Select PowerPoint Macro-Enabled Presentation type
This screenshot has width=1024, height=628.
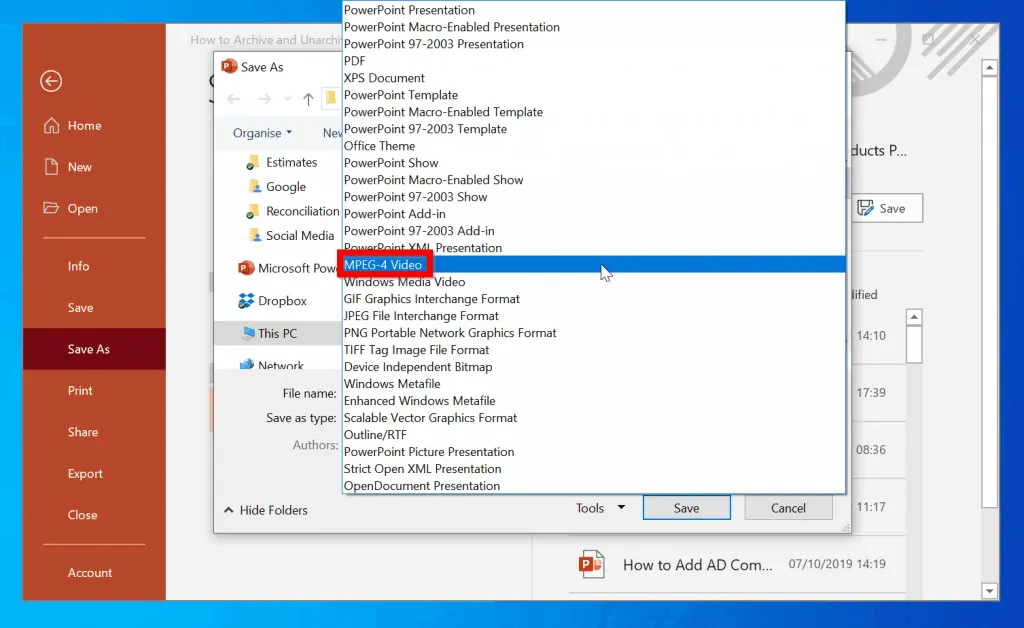pos(594,27)
